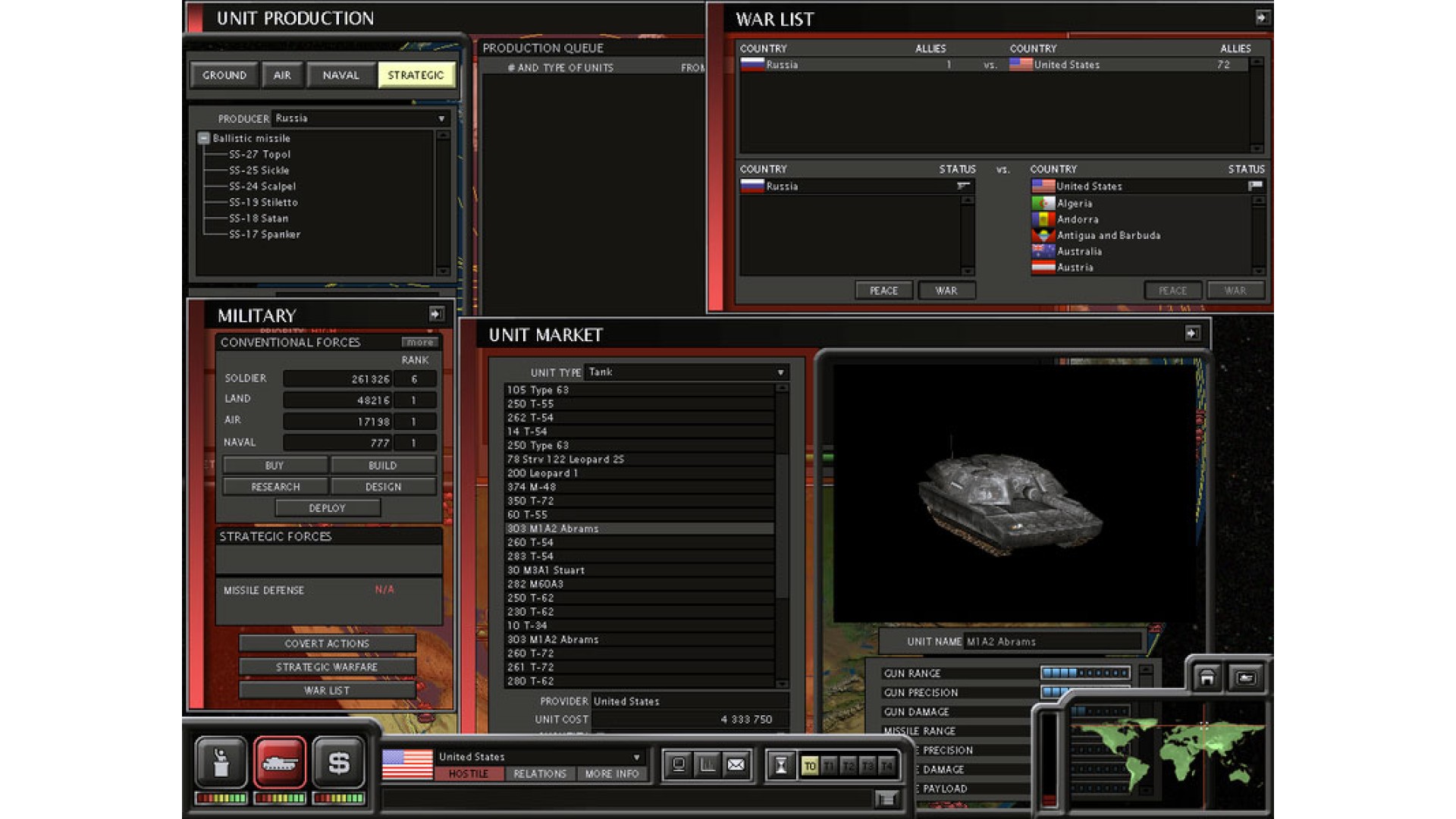Open the economy dollar sign icon

coord(338,762)
